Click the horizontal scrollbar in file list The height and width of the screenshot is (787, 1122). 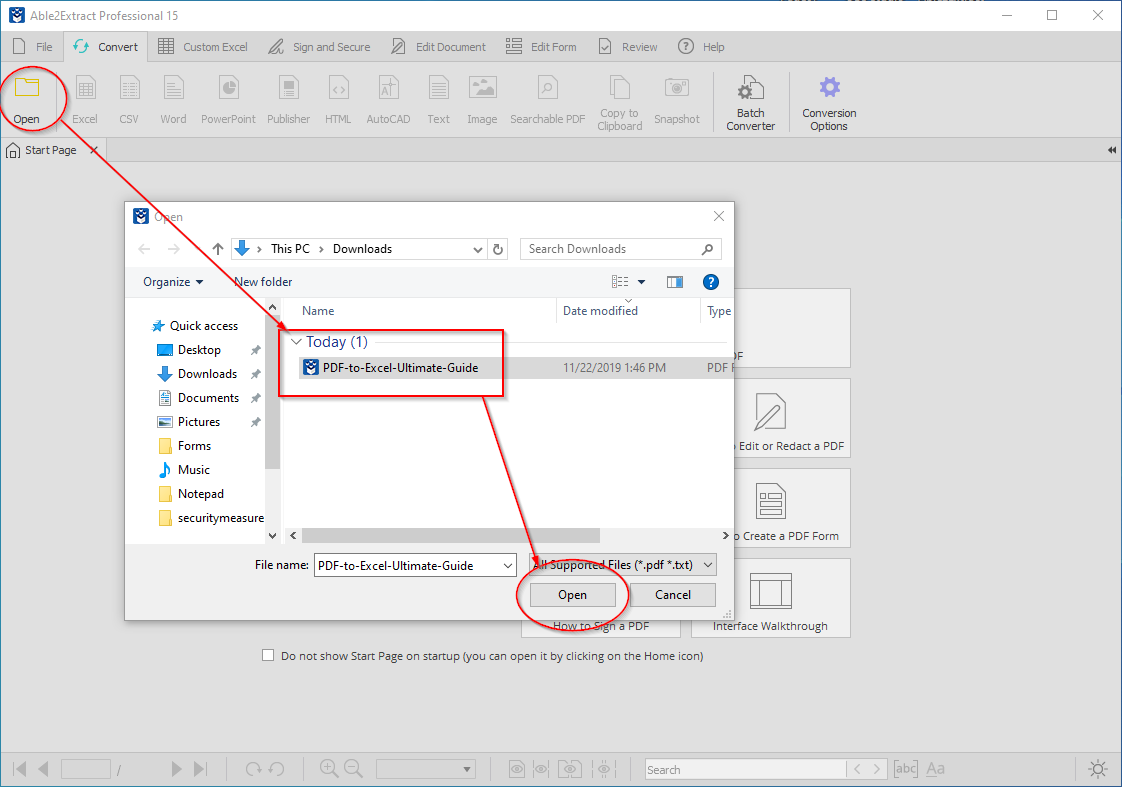click(x=451, y=535)
